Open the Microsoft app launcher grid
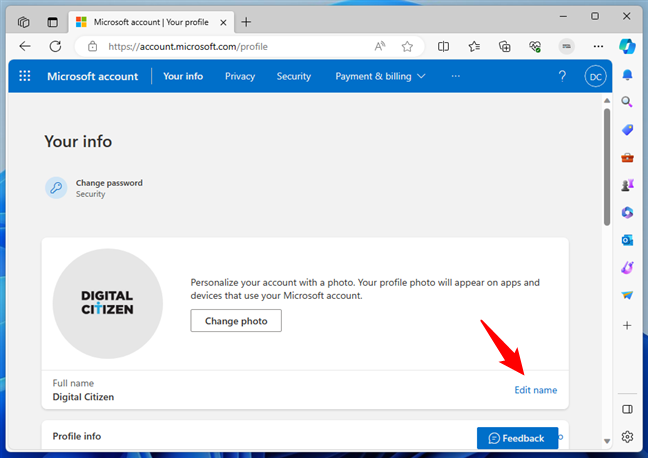Screen dimensions: 648x458 pyautogui.click(x=25, y=76)
